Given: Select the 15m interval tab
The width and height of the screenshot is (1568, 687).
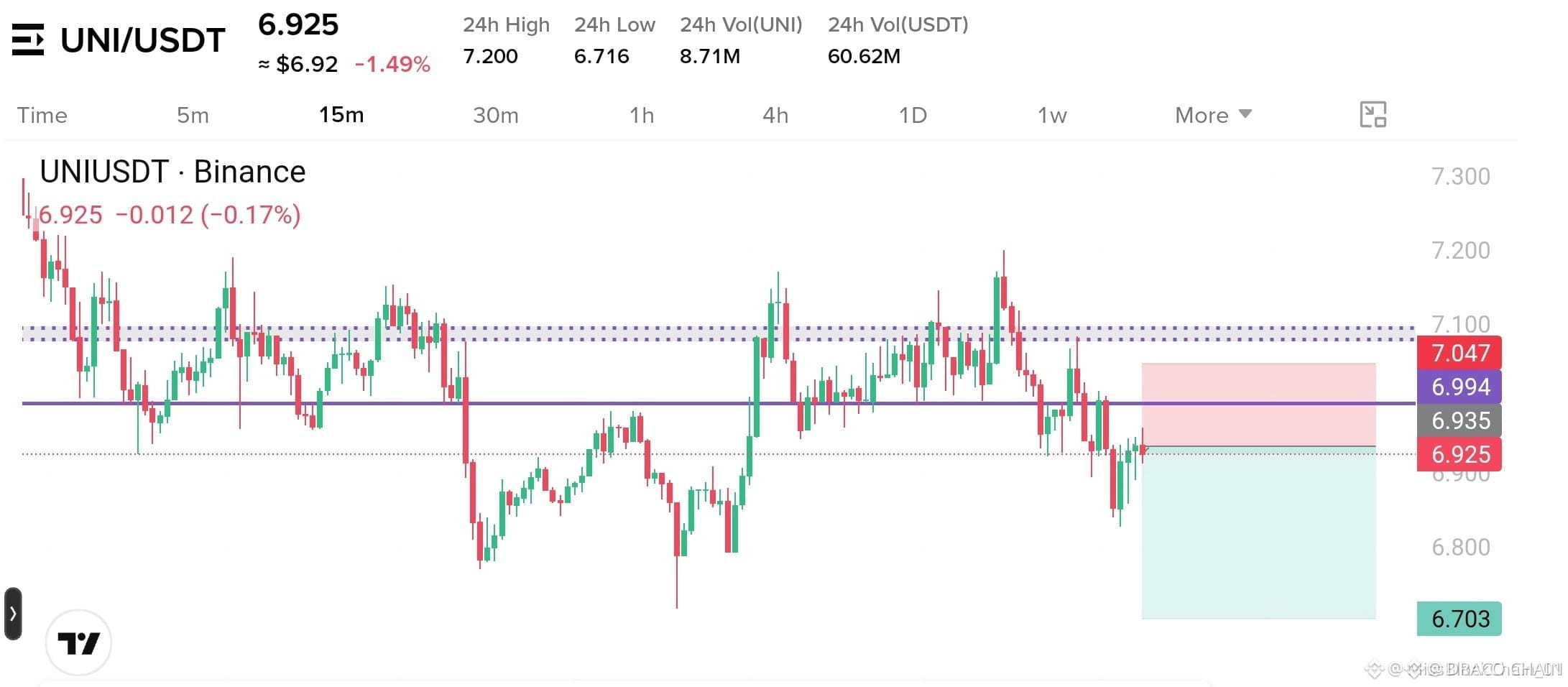Looking at the screenshot, I should tap(341, 115).
